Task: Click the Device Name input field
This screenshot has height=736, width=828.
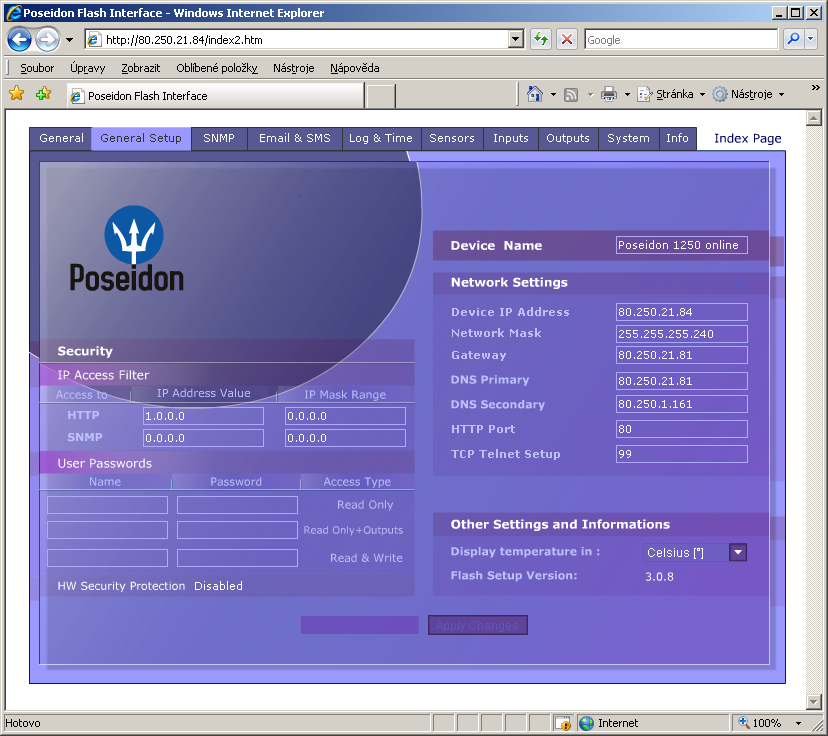Action: point(682,245)
